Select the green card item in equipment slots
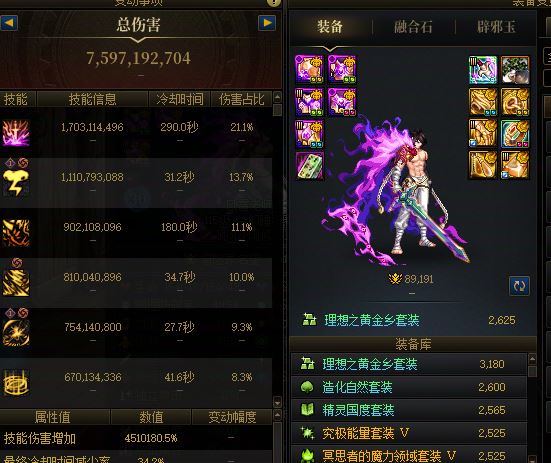The height and width of the screenshot is (463, 551). pos(310,166)
